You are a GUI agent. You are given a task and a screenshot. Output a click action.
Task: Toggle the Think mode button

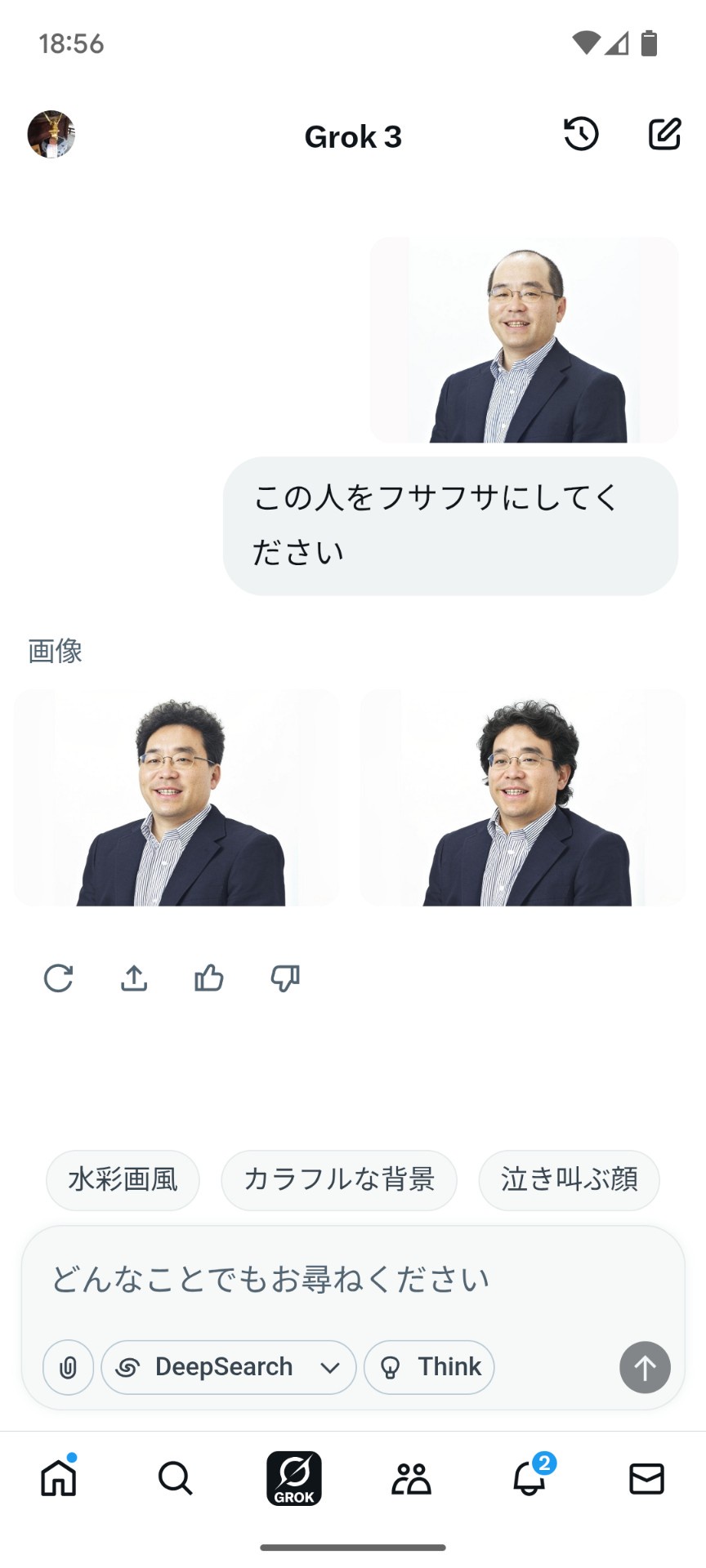(429, 1367)
